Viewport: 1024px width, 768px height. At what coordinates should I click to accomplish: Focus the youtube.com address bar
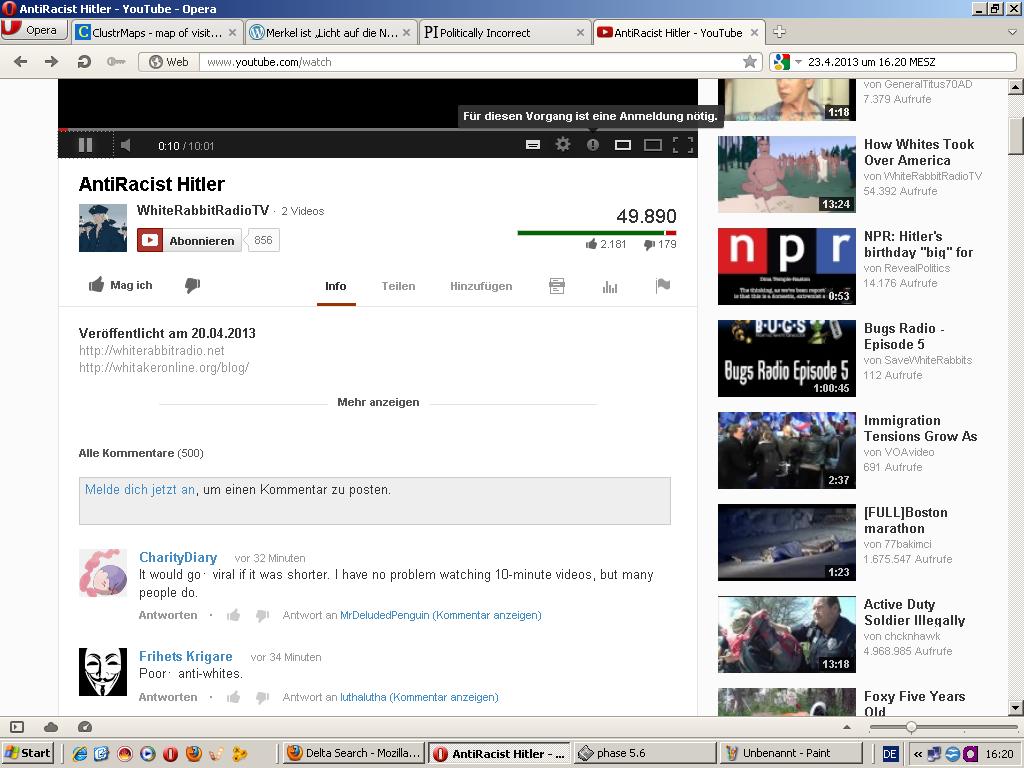pos(470,62)
